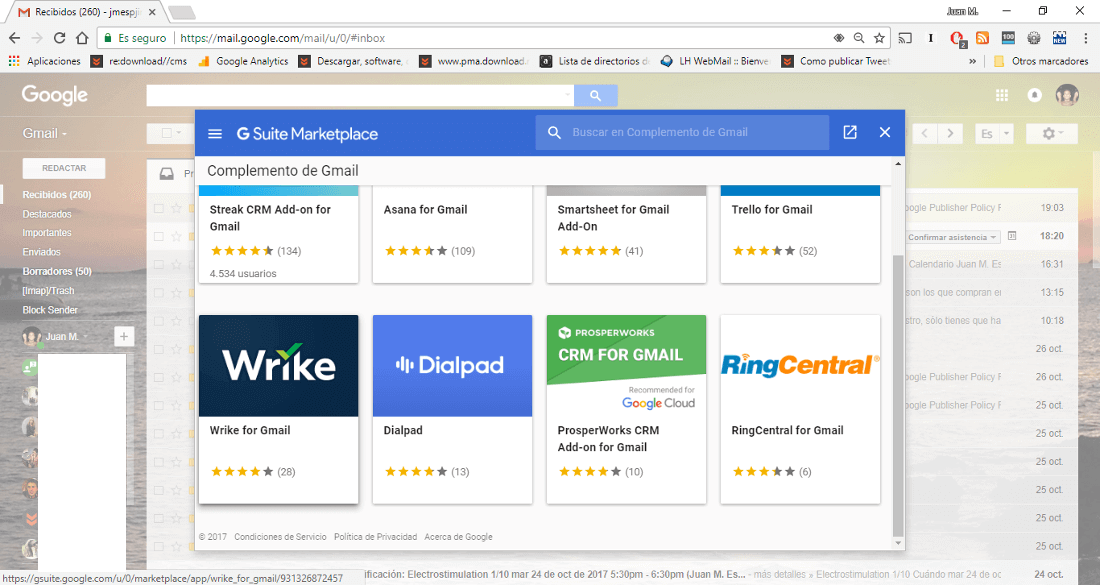
Task: Go back with Chrome back arrow
Action: click(x=15, y=38)
